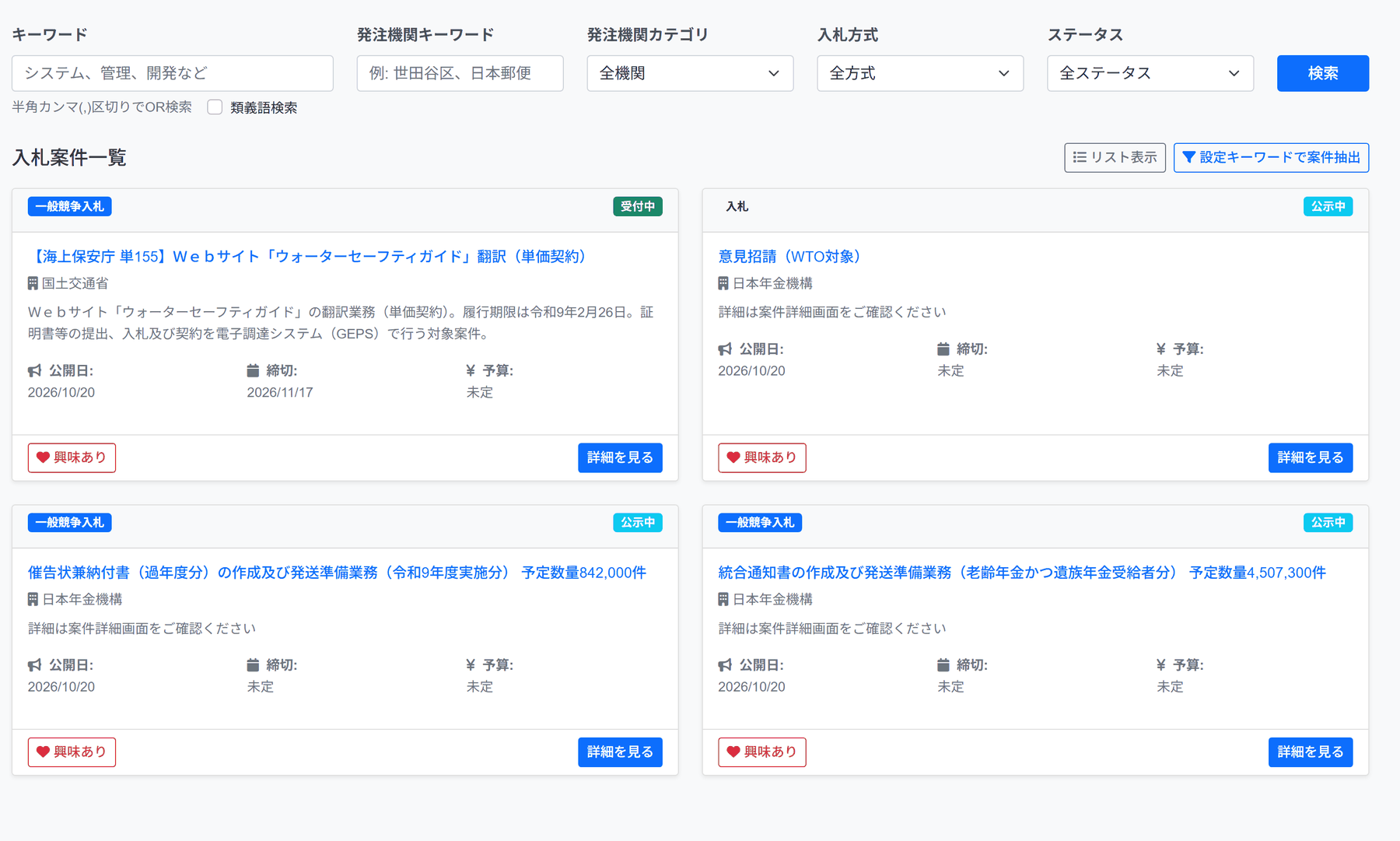
Task: Click 設定キーワードで案件抽出 filter button
Action: tap(1272, 158)
